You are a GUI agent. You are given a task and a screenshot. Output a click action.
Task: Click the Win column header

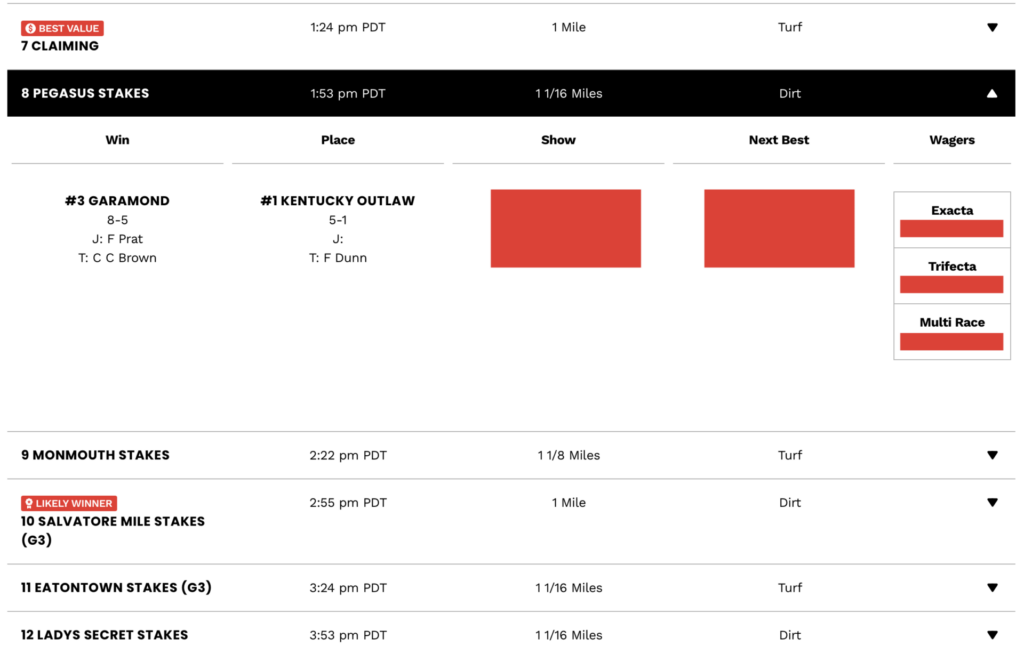click(118, 140)
